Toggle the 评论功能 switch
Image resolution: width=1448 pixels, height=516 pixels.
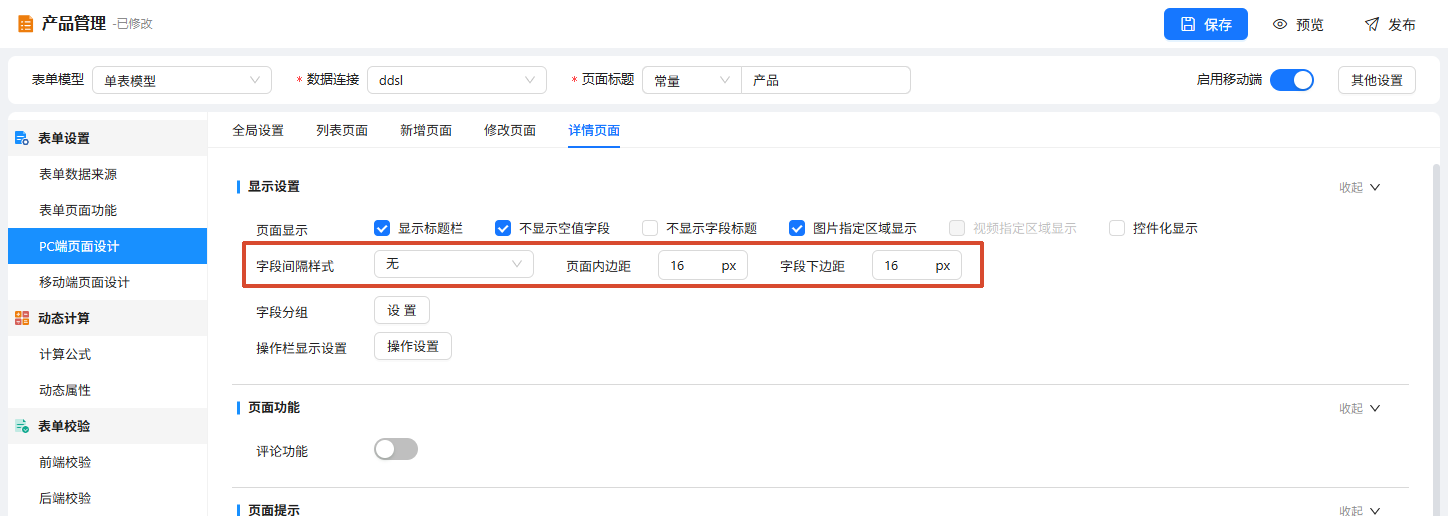point(396,449)
